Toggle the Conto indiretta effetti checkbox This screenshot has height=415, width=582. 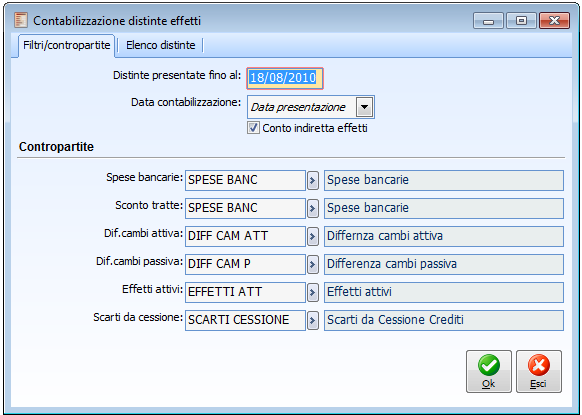(x=253, y=128)
